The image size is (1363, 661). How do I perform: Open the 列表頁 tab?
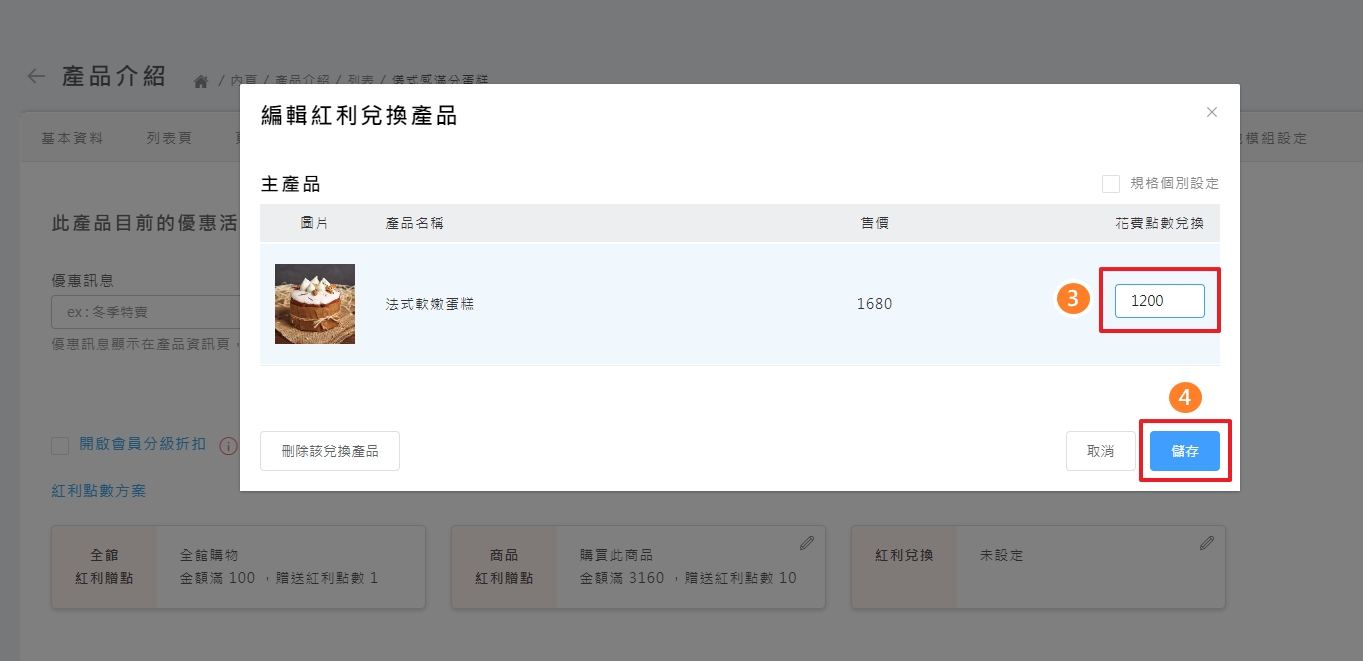(169, 139)
